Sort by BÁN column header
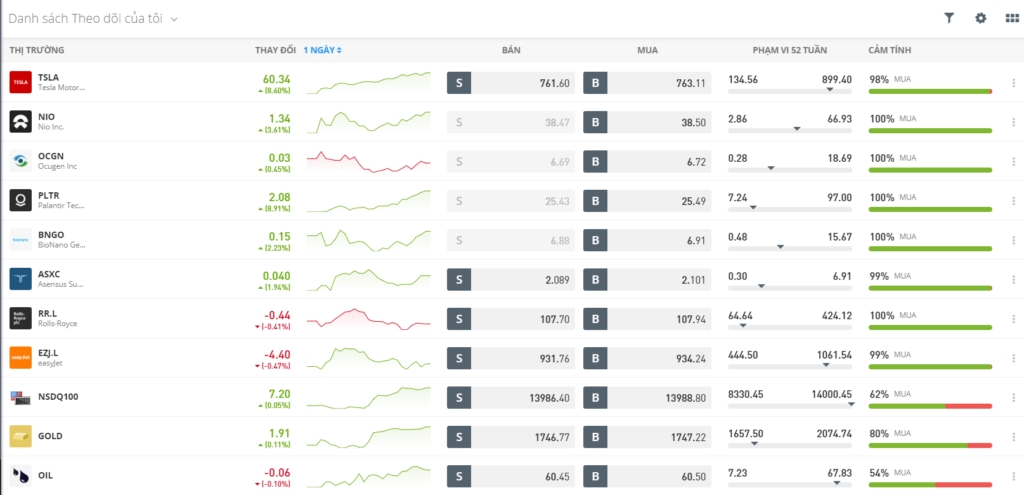This screenshot has width=1024, height=495. [x=511, y=50]
